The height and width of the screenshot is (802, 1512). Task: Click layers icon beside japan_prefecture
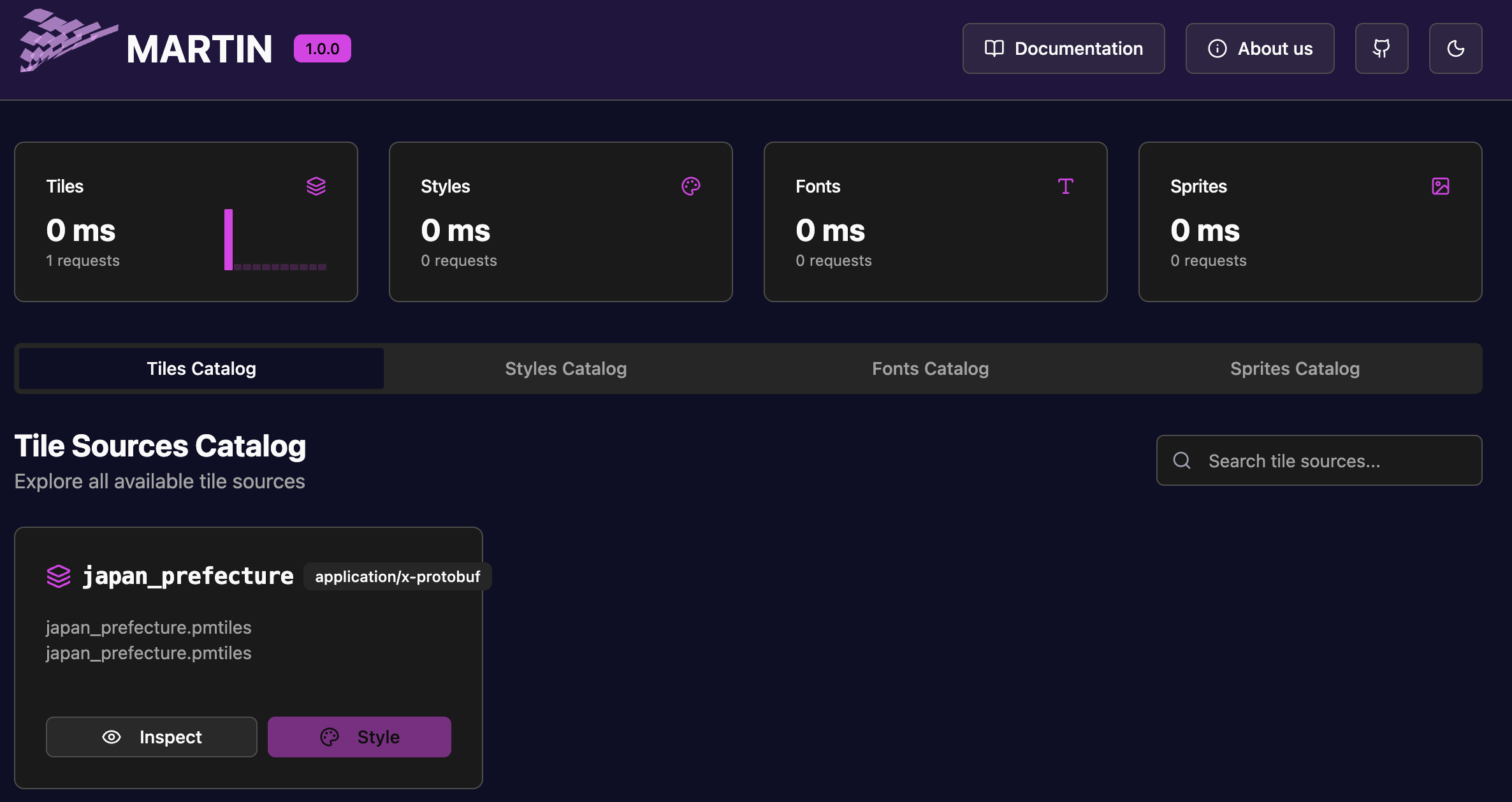[x=59, y=576]
